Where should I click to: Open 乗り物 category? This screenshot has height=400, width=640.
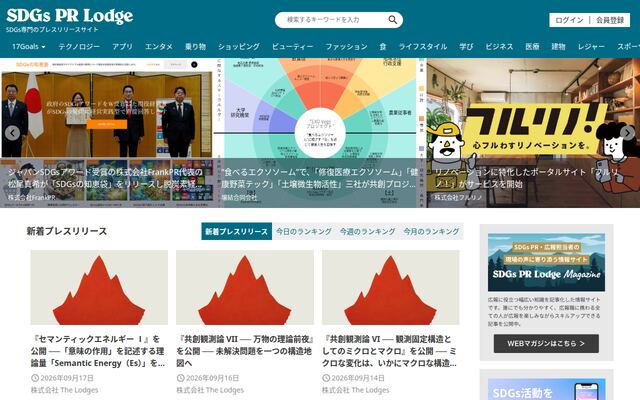click(196, 47)
